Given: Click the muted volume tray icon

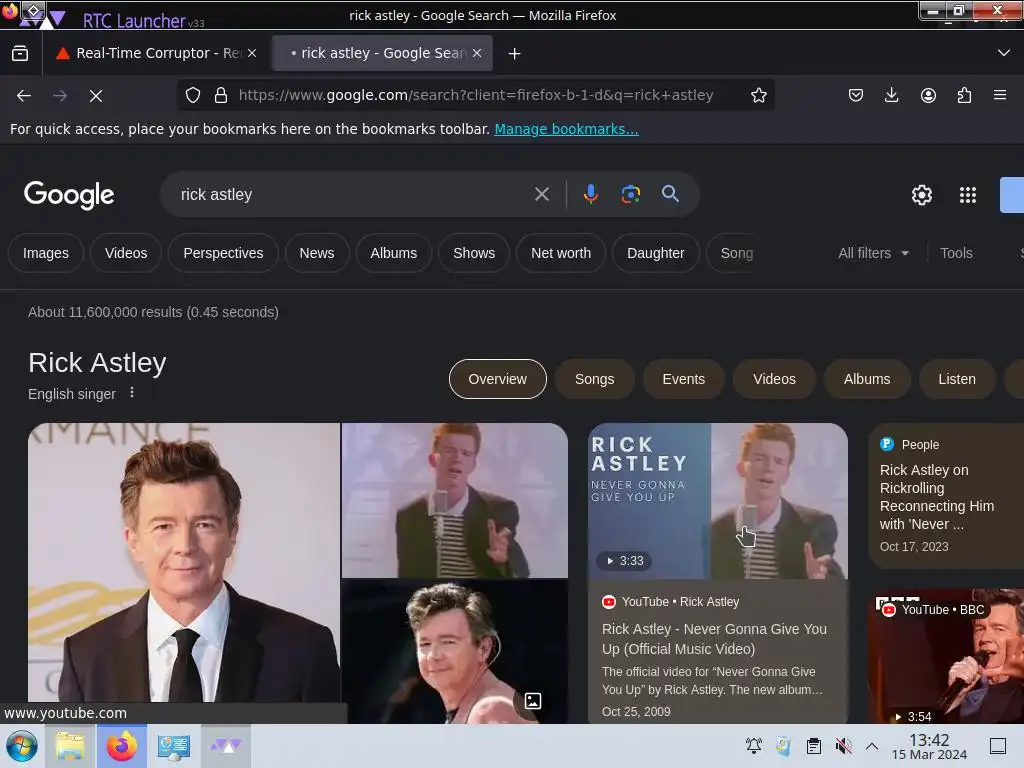Looking at the screenshot, I should [843, 746].
